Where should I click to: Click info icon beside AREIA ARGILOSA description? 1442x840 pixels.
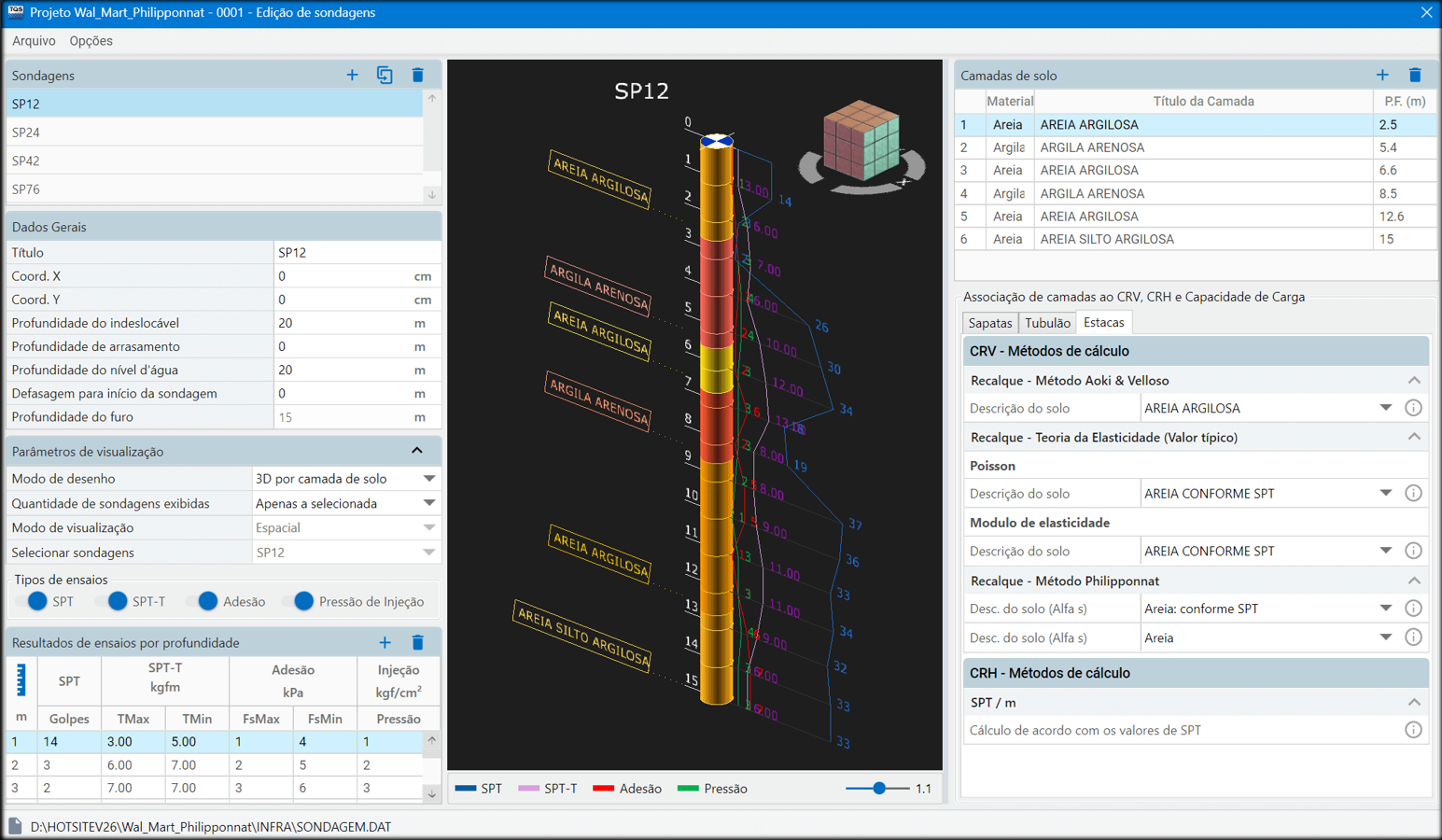point(1413,408)
